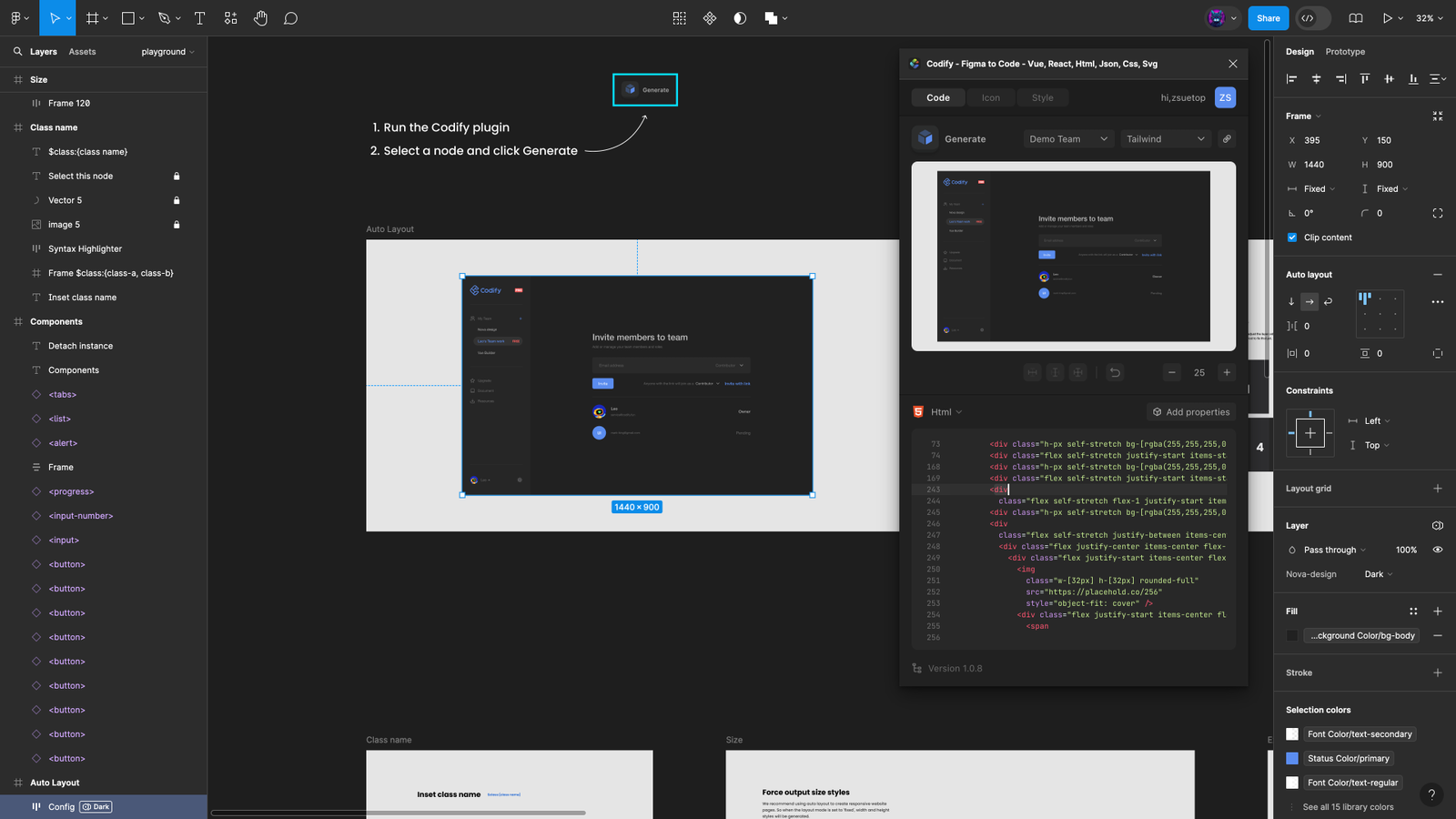Switch to plugin Icon tab

coord(991,97)
